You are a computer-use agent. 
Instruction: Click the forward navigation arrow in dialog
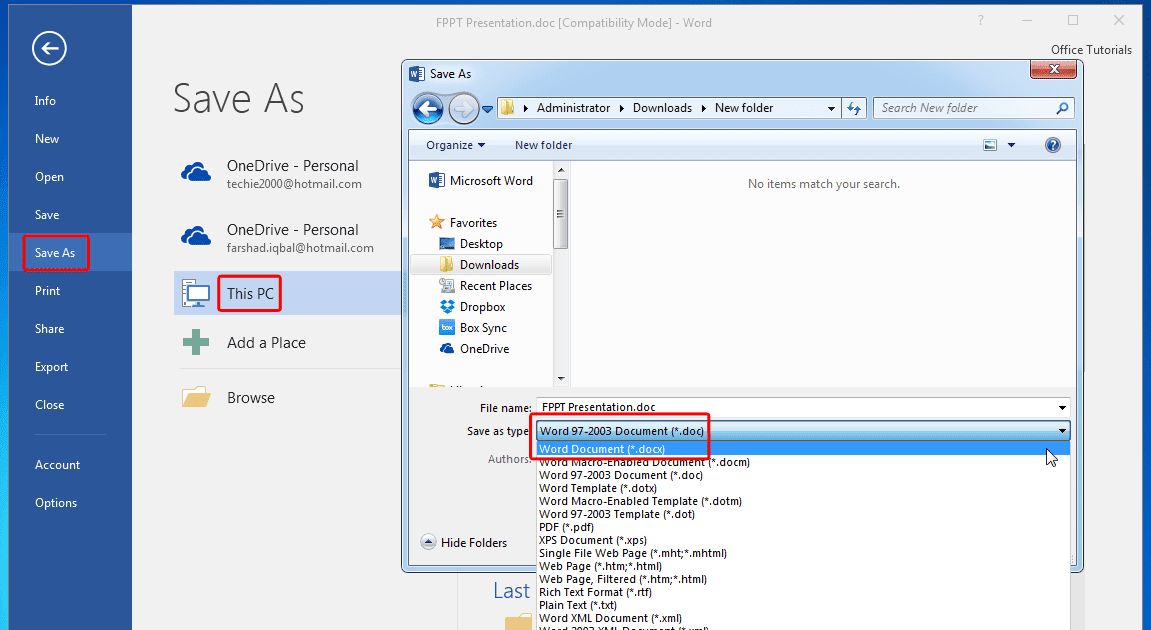click(462, 109)
